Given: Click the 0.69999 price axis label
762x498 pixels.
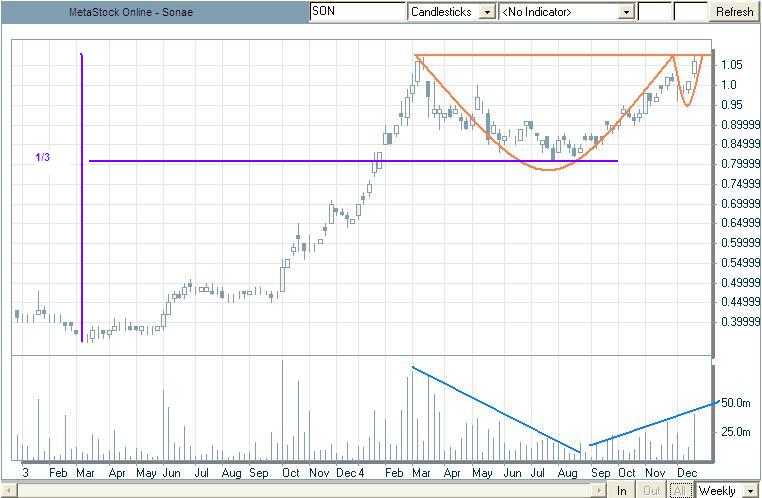Looking at the screenshot, I should point(740,203).
